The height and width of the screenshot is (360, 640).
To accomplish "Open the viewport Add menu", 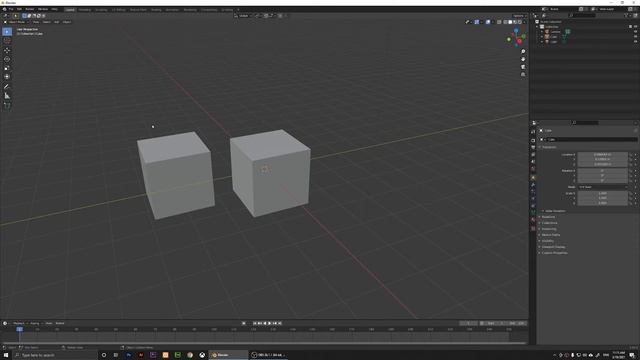I will [57, 22].
